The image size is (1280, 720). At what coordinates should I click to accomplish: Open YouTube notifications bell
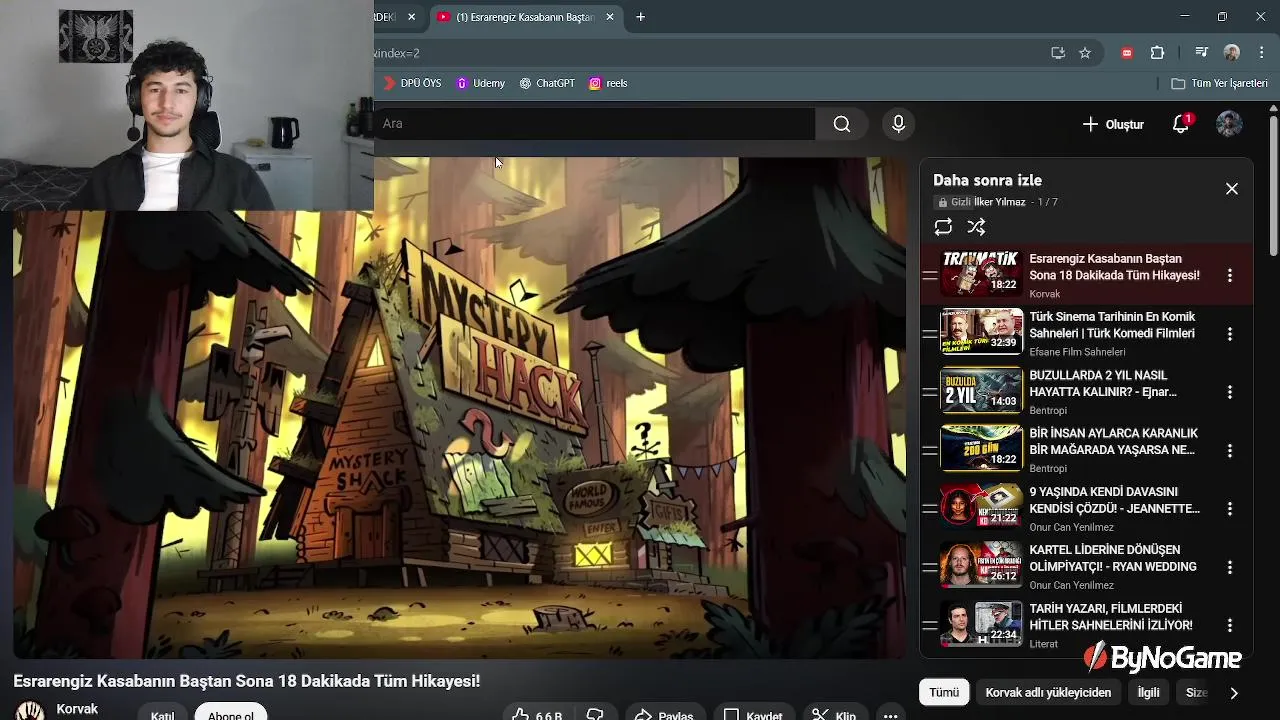click(1181, 124)
